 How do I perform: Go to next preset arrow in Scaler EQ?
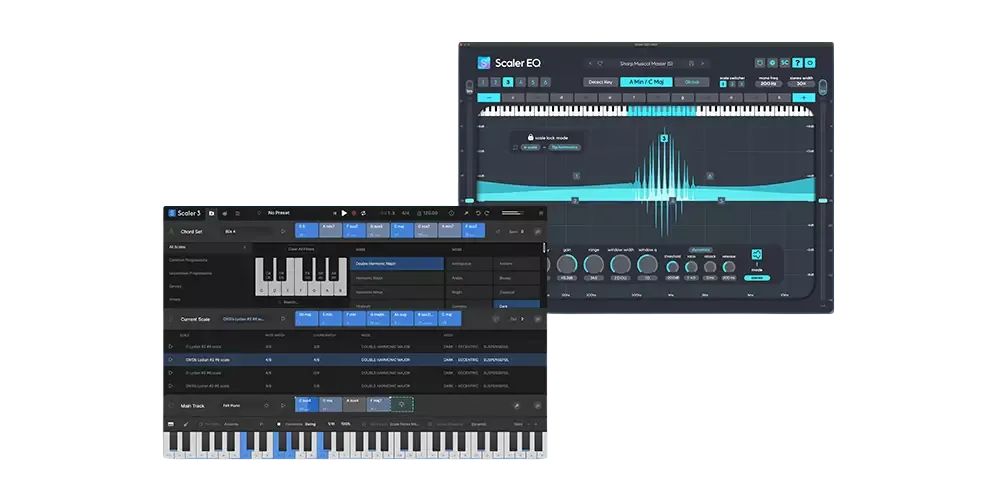coord(703,64)
